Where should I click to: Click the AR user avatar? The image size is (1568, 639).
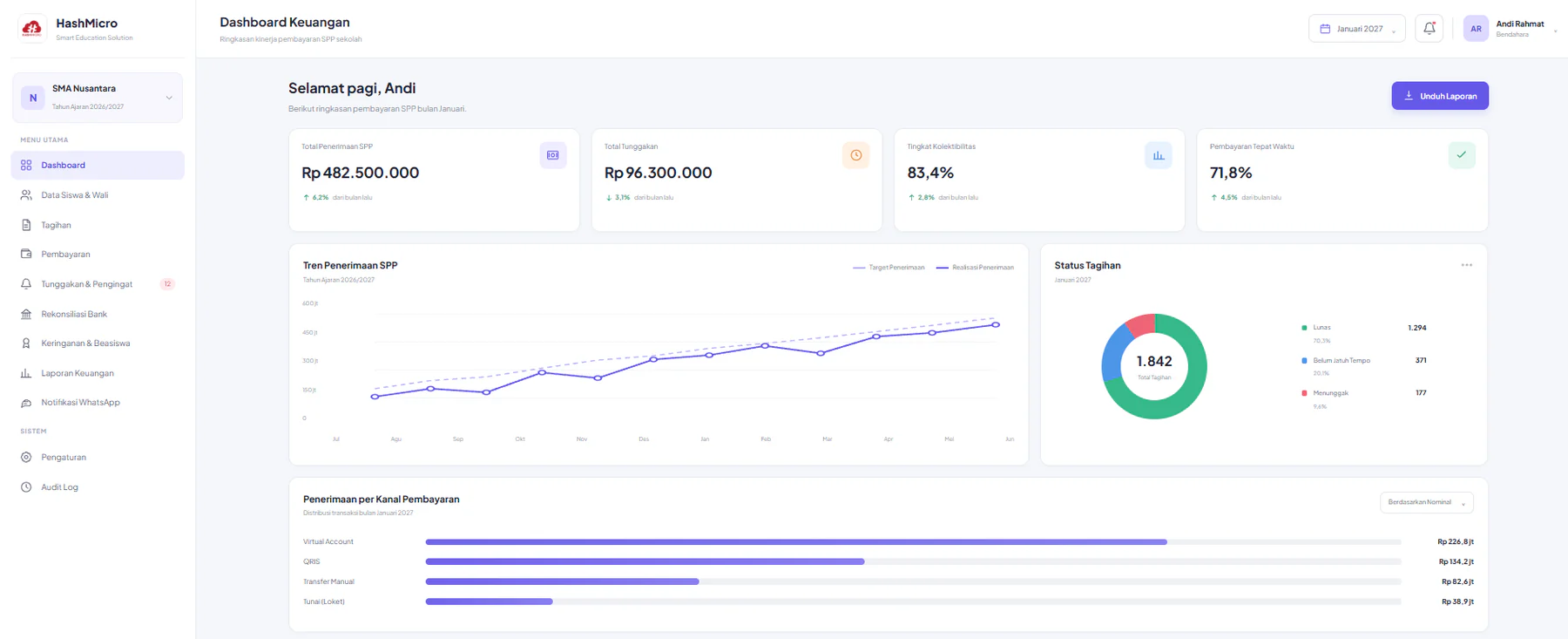pos(1476,29)
